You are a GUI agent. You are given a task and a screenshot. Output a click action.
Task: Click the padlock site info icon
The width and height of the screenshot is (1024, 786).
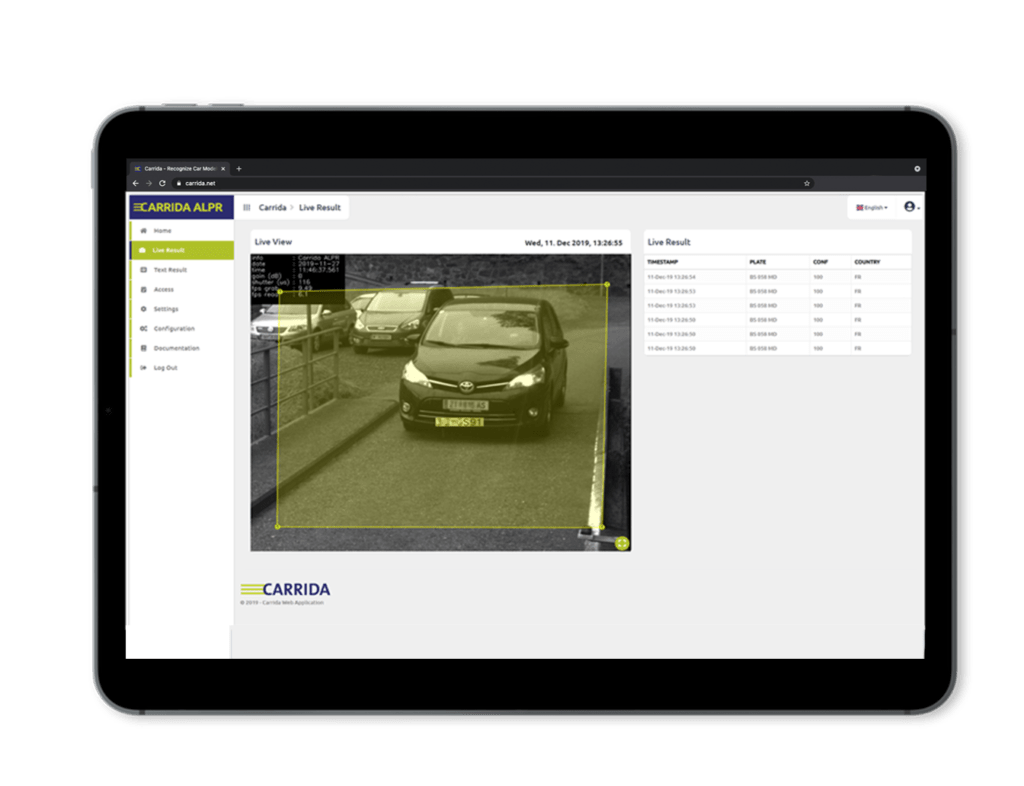point(179,183)
